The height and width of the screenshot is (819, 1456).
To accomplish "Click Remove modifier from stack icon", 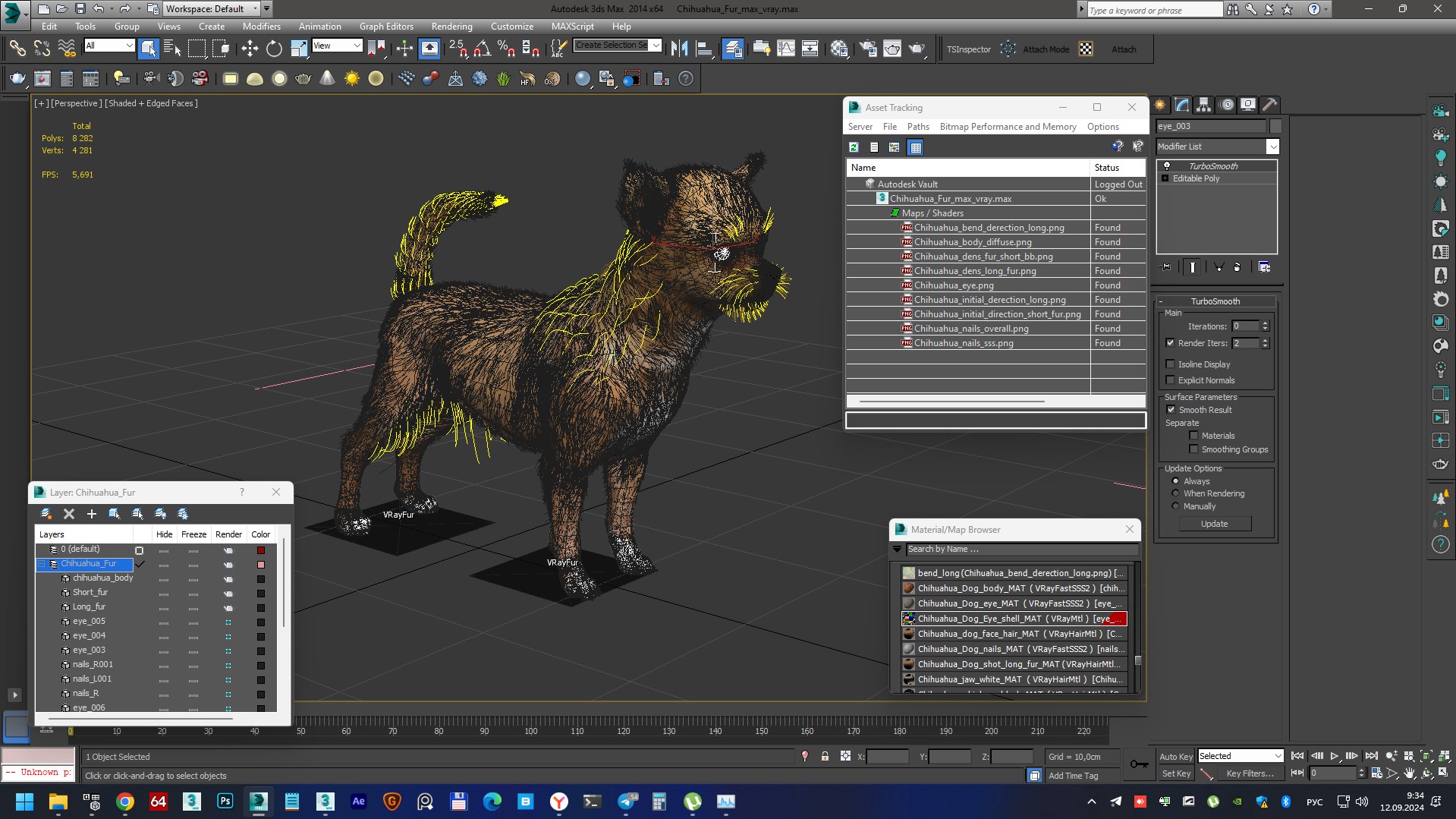I will tap(1237, 266).
